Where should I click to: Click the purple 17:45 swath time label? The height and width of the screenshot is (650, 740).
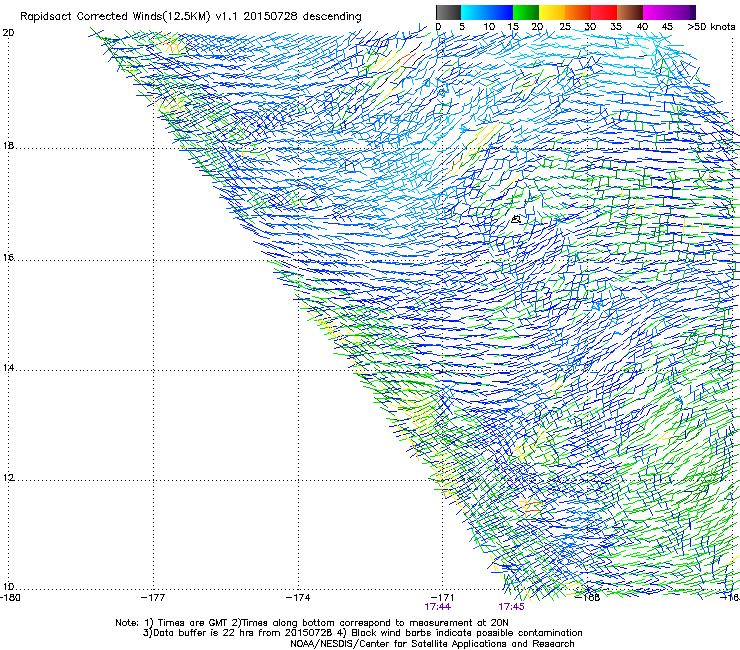click(511, 607)
